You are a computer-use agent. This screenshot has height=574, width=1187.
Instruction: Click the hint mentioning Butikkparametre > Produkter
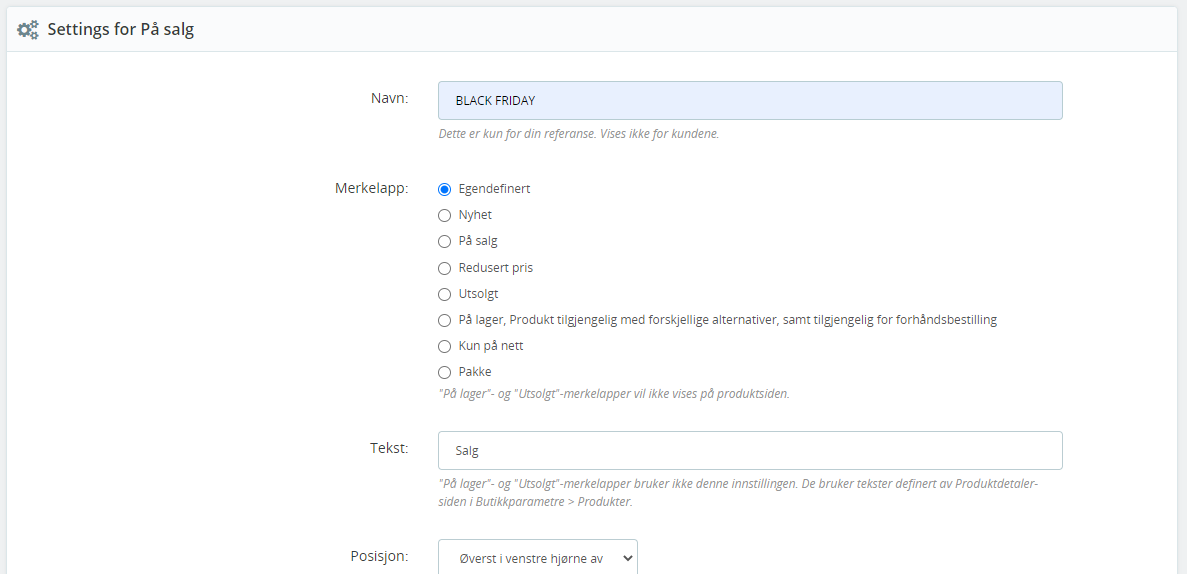(738, 492)
